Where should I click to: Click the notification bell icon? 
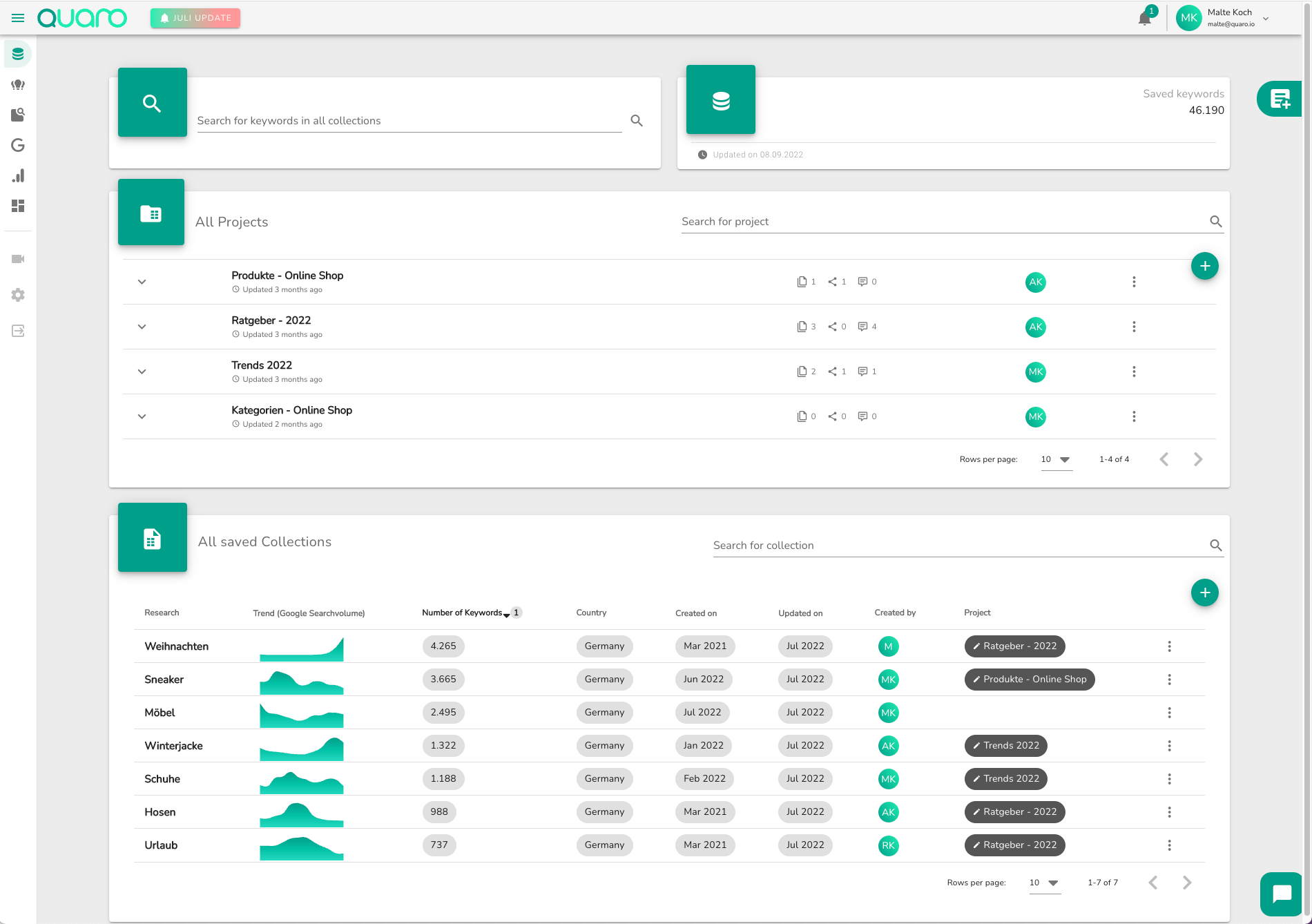pos(1144,19)
